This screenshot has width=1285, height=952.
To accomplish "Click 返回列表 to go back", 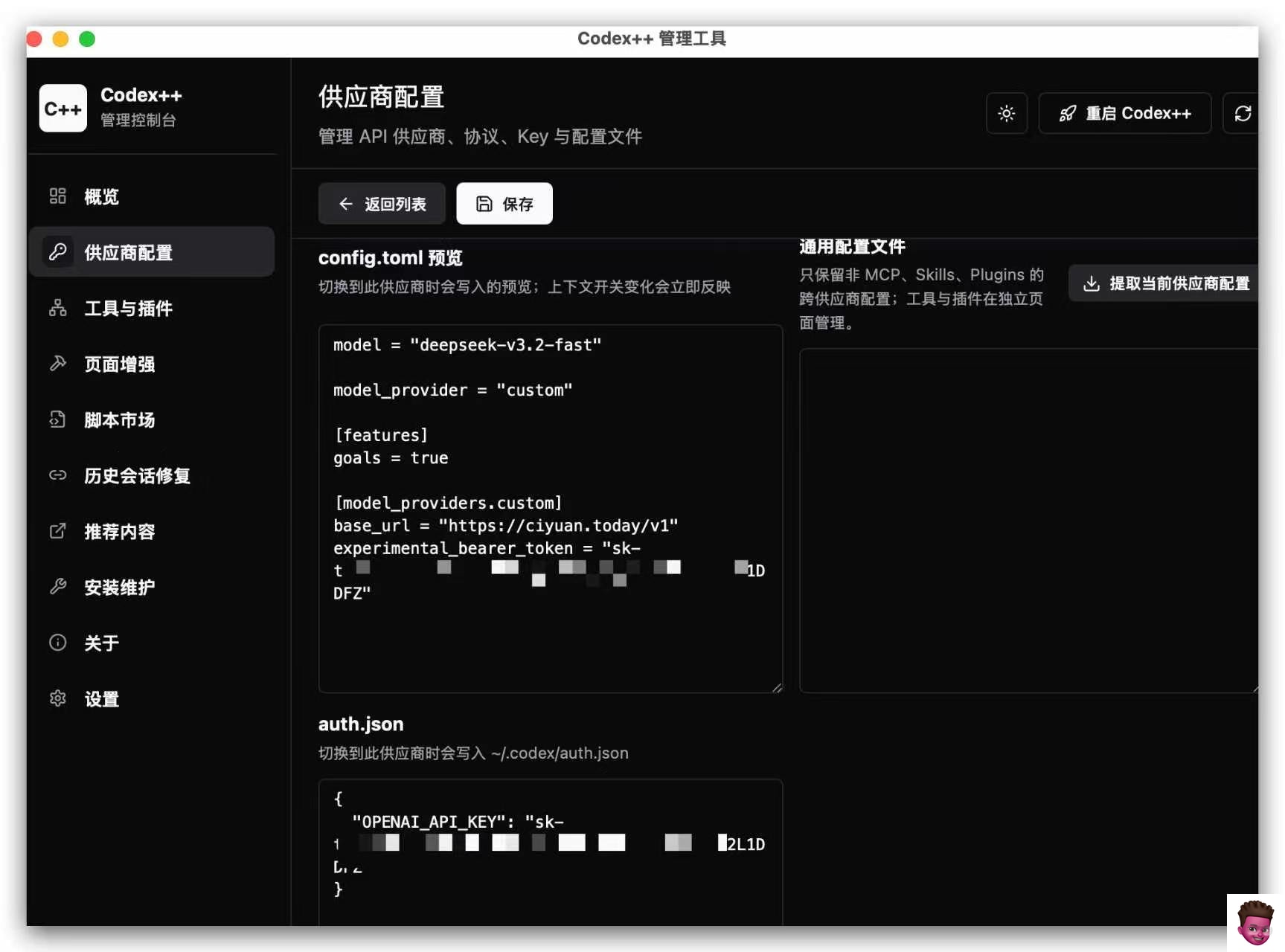I will pos(382,203).
